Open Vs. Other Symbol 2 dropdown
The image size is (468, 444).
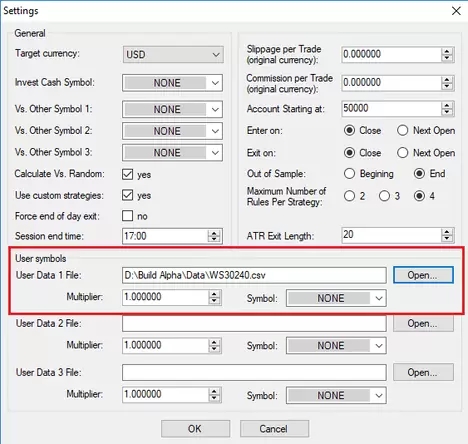(172, 131)
